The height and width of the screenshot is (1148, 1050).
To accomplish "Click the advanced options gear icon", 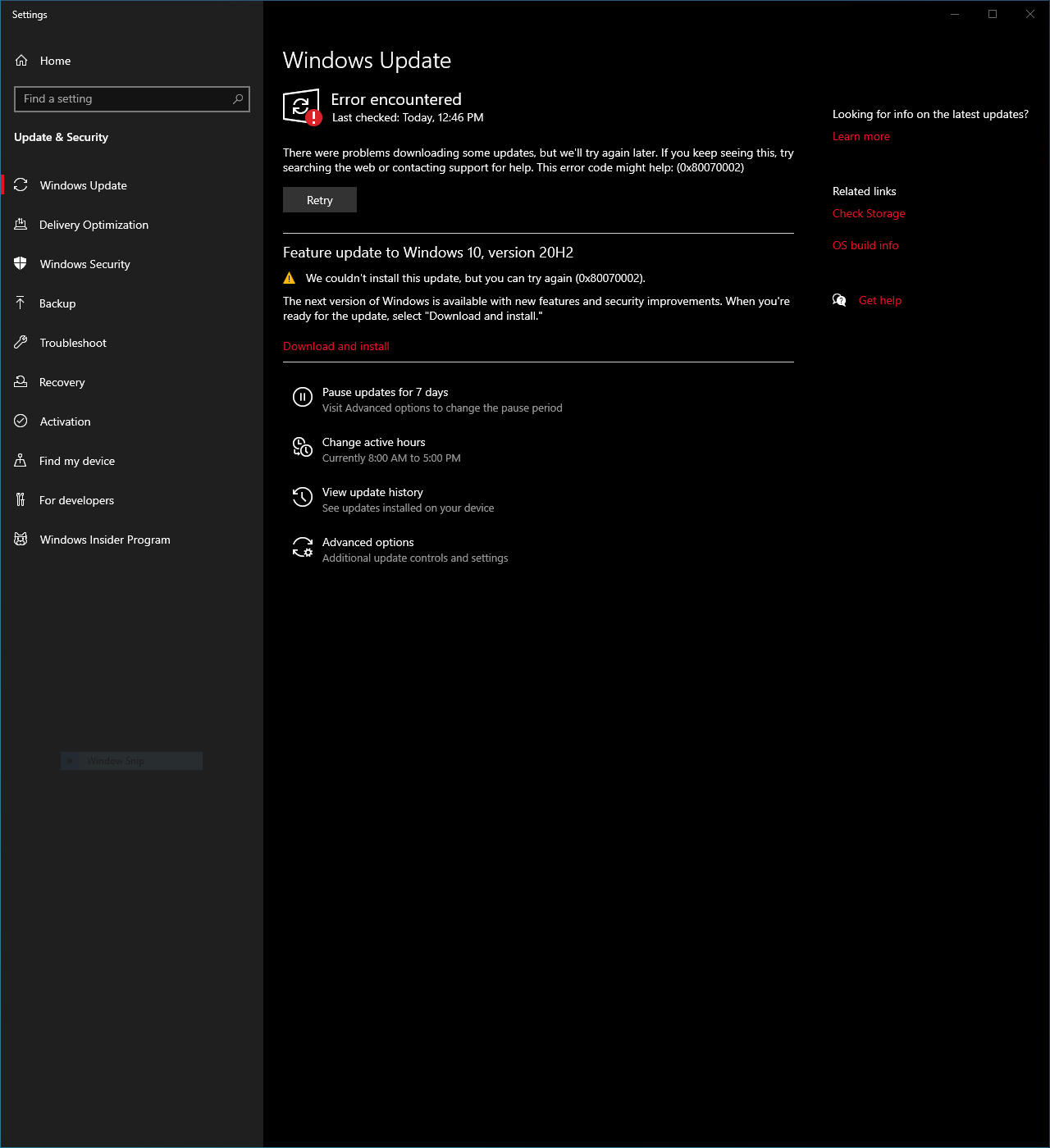I will [303, 548].
